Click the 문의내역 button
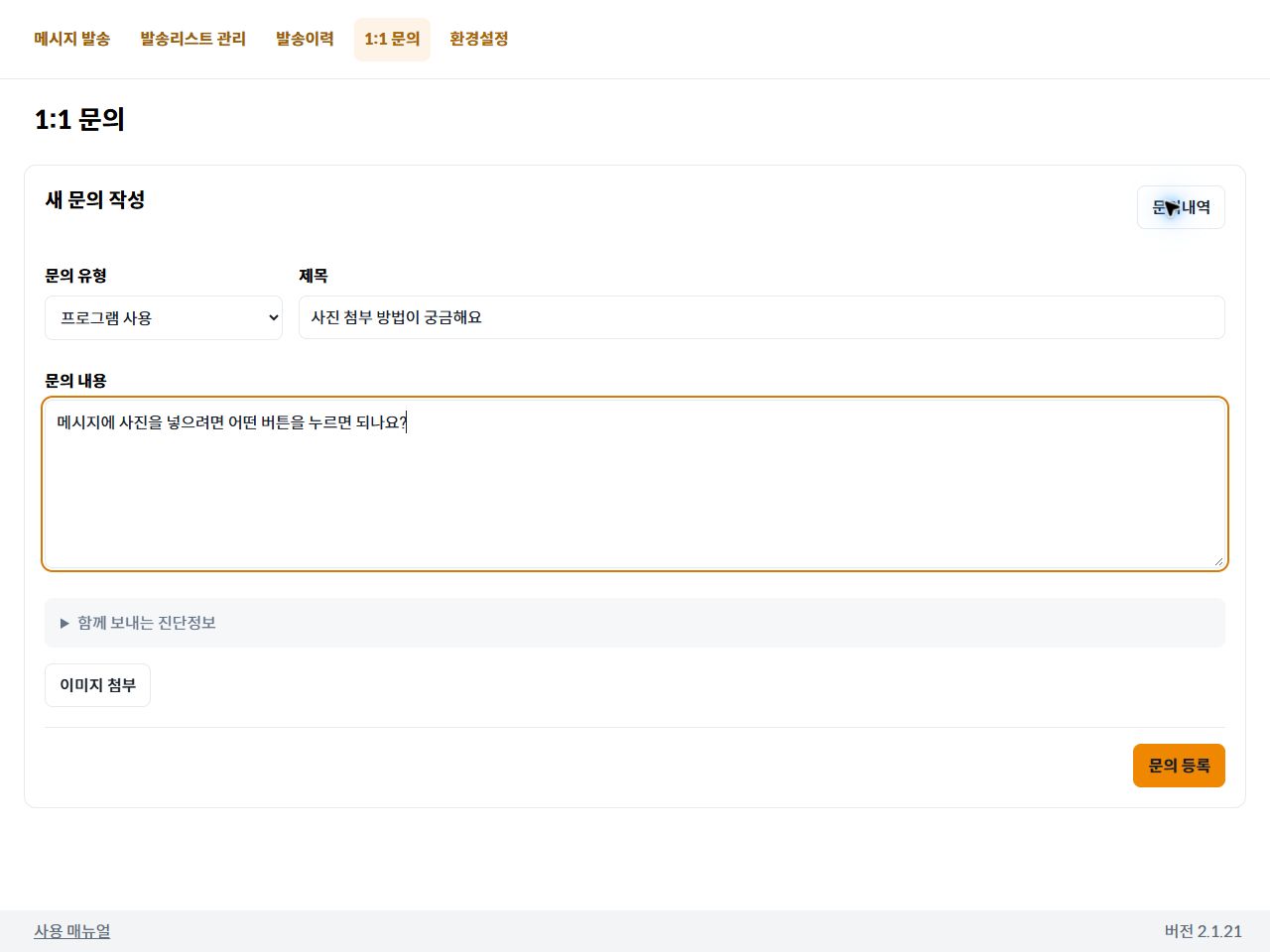1270x952 pixels. [1181, 207]
